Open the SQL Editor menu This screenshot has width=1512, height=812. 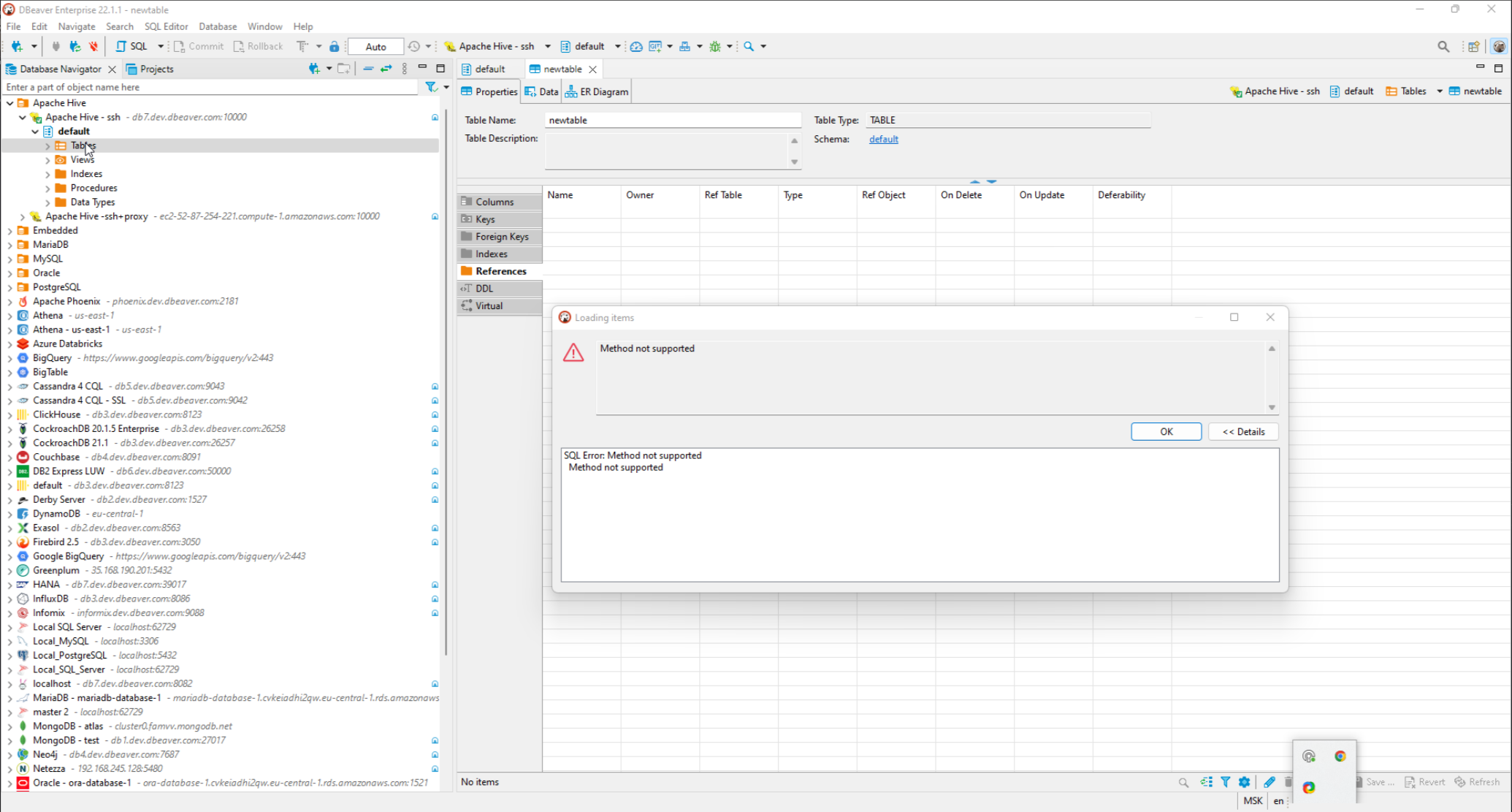[166, 26]
